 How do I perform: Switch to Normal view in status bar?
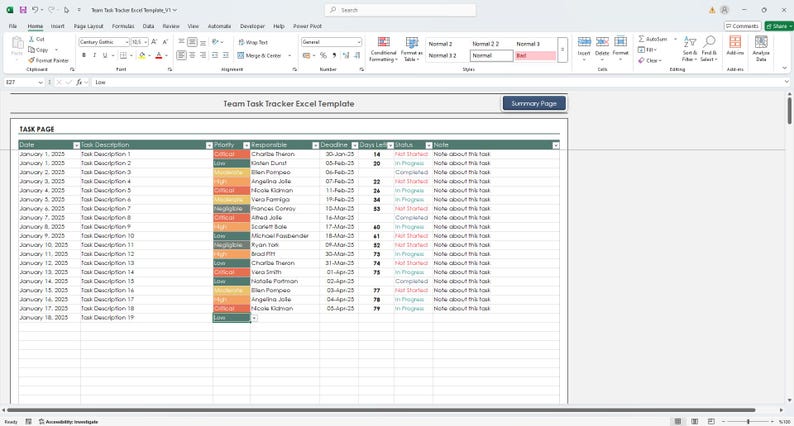[678, 421]
